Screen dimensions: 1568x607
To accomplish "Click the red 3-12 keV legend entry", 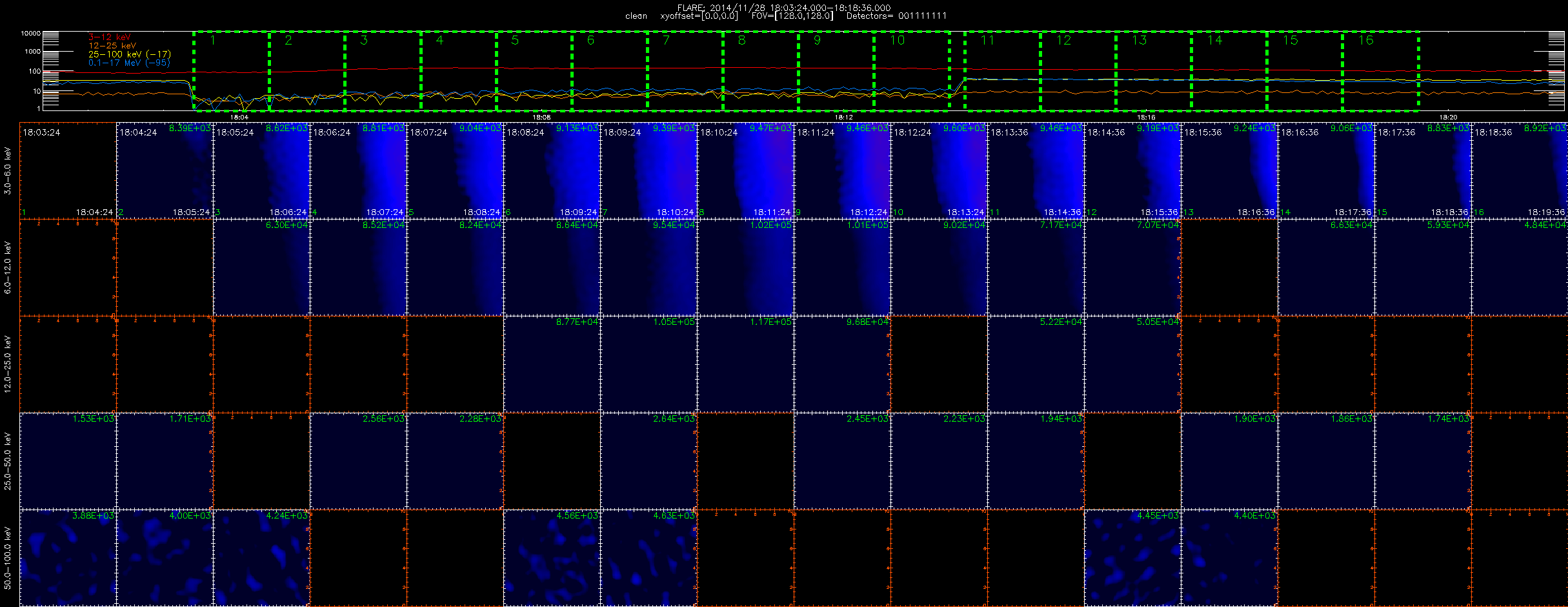I will click(109, 37).
